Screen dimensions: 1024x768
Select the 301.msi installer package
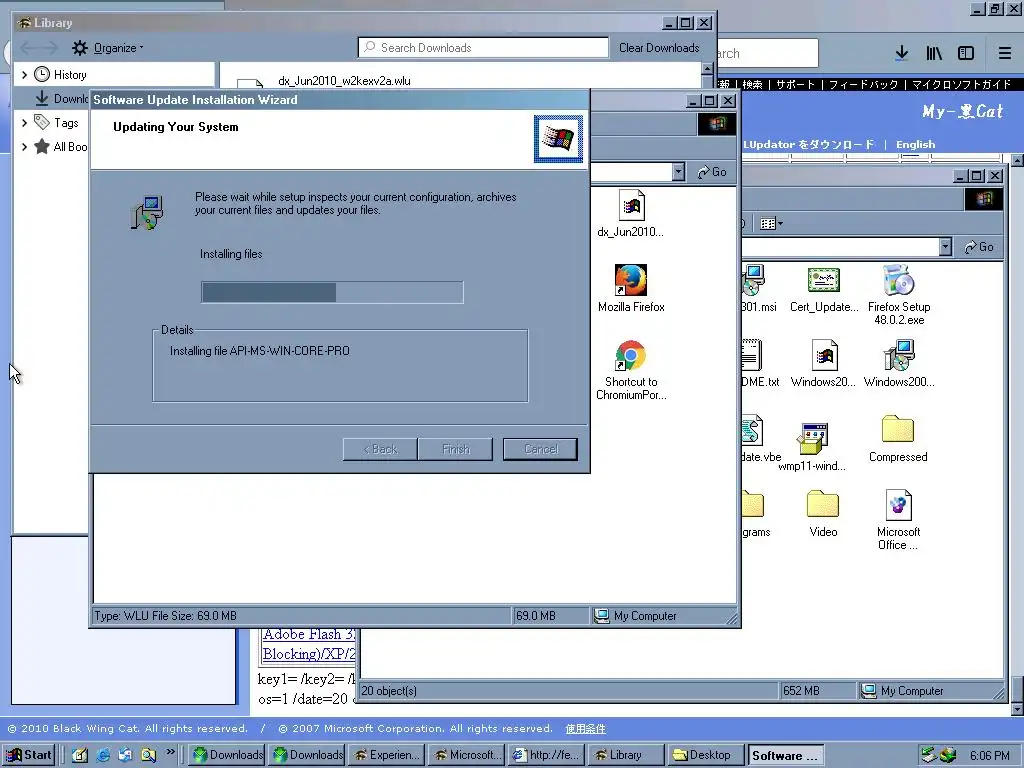pyautogui.click(x=759, y=289)
